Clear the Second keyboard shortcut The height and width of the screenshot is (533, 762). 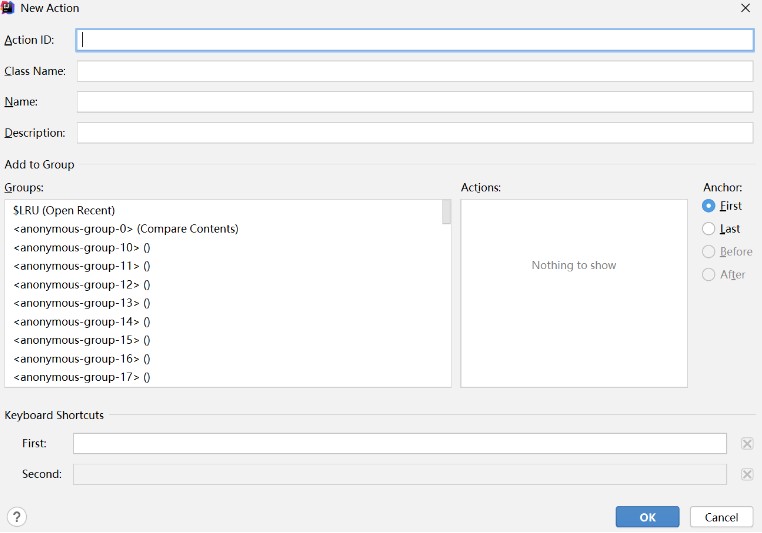746,474
